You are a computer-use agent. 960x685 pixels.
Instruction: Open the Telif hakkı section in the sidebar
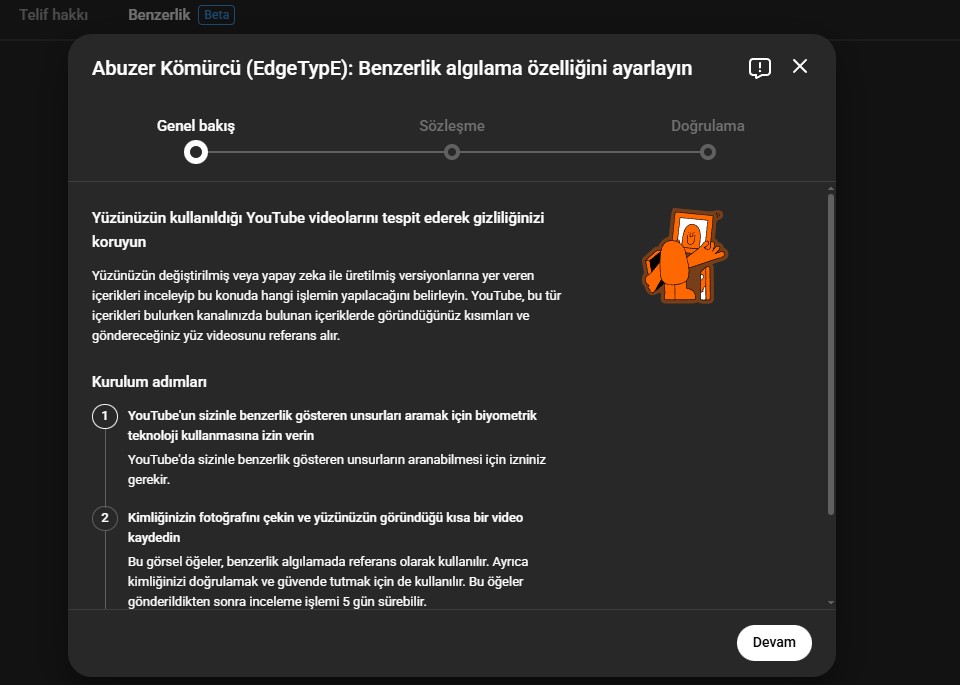(x=52, y=15)
